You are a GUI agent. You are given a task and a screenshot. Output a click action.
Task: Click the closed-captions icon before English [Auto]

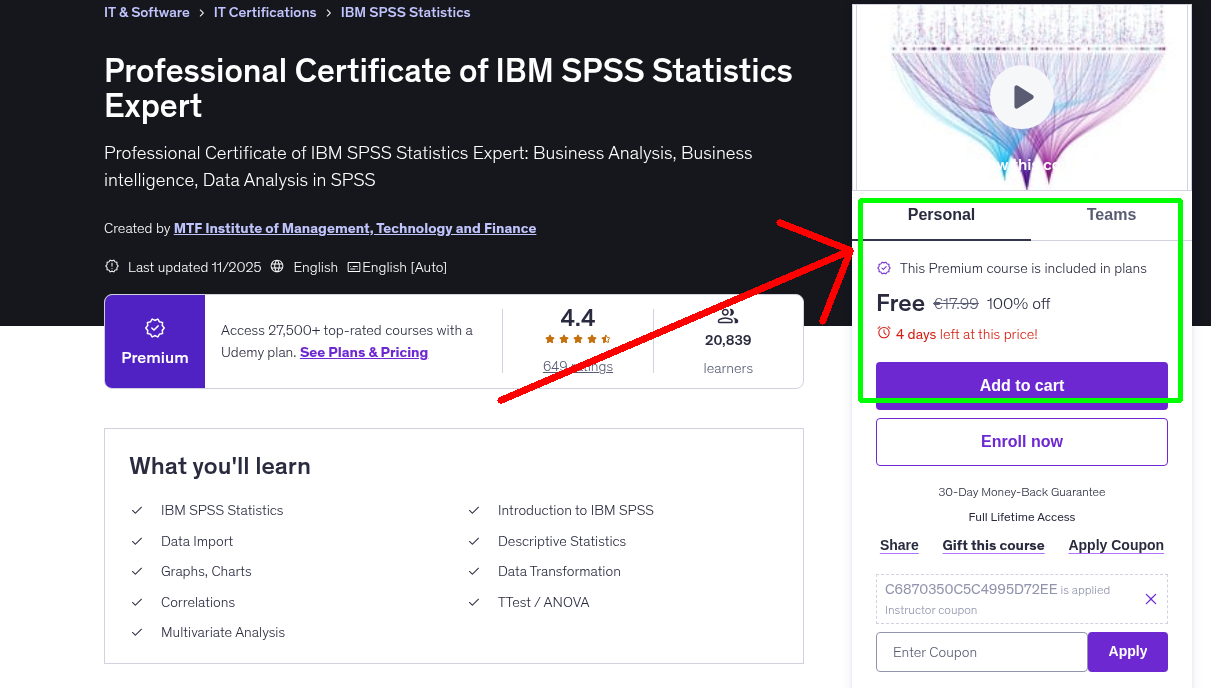(x=354, y=267)
